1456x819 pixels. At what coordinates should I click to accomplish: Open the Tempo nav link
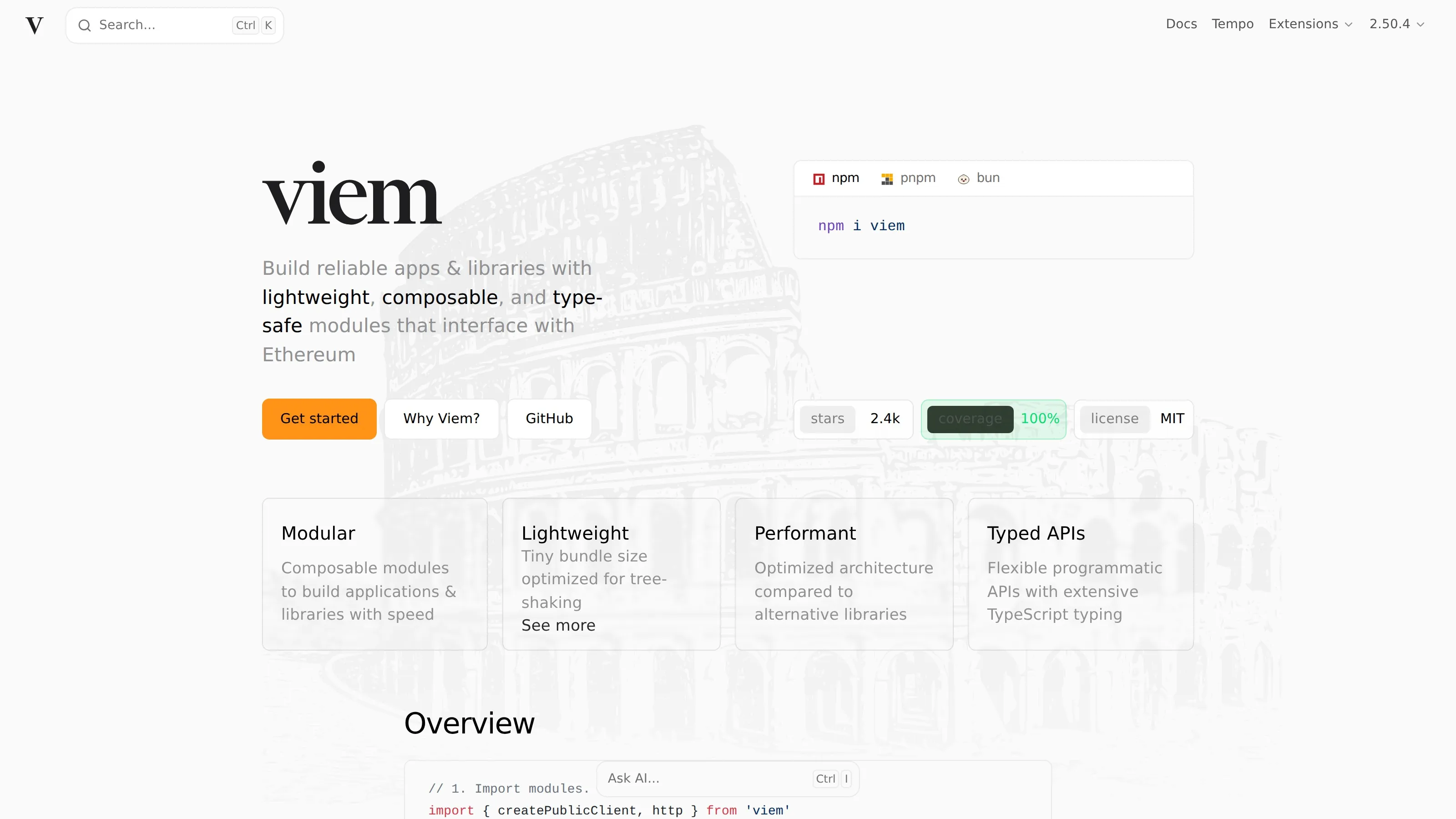click(1232, 24)
